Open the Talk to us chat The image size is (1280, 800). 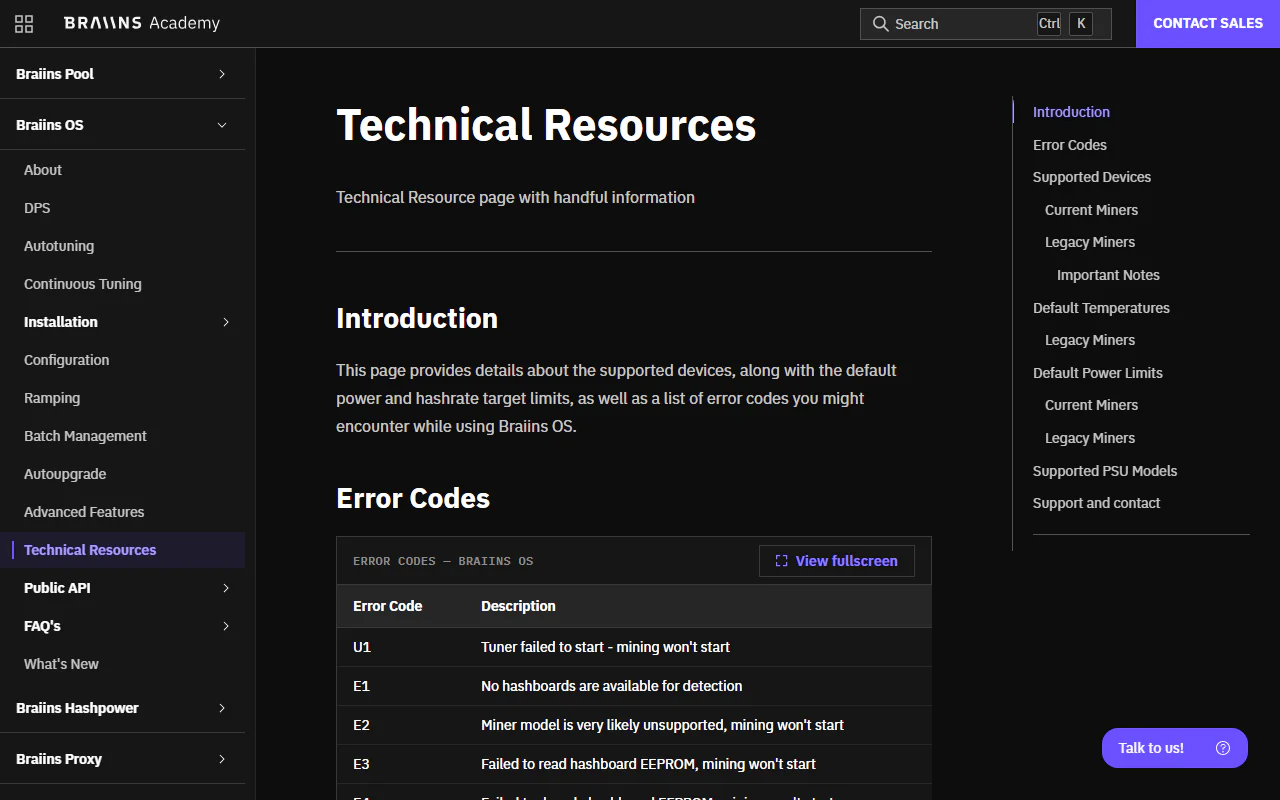point(1175,748)
